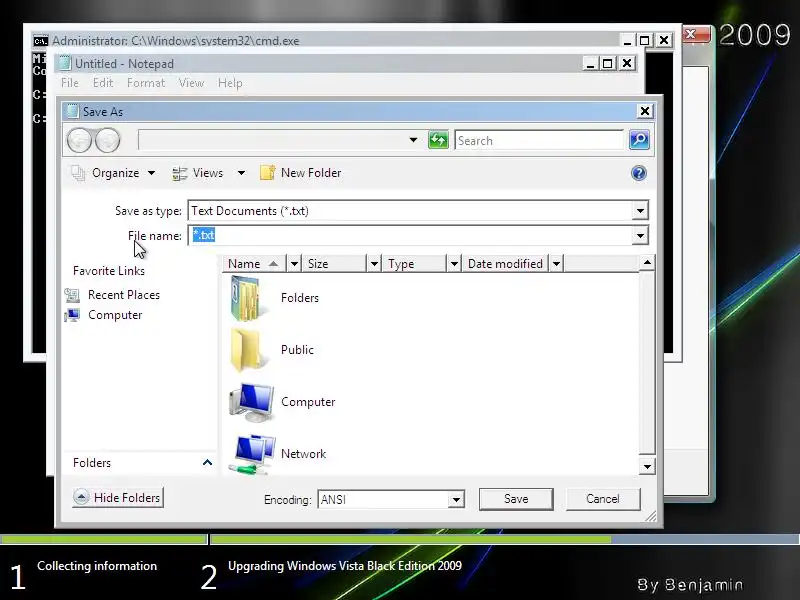This screenshot has height=600, width=800.
Task: Click the Save As resize grip corner
Action: tap(651, 516)
